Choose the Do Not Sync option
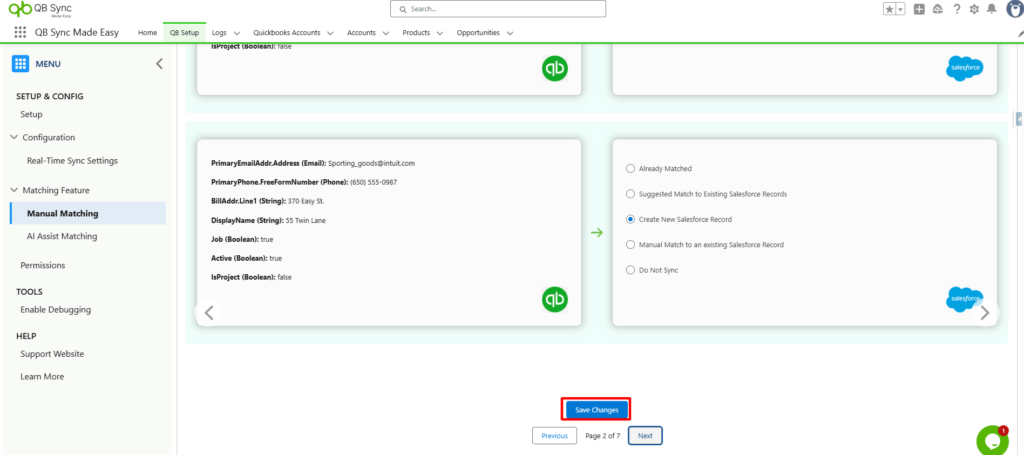1024x455 pixels. [x=630, y=270]
